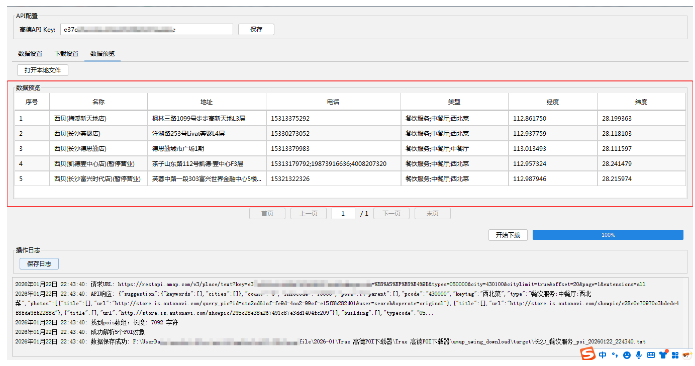Viewport: 695px width, 366px height.
Task: Click latitude cell 28.241479
Action: (641, 164)
